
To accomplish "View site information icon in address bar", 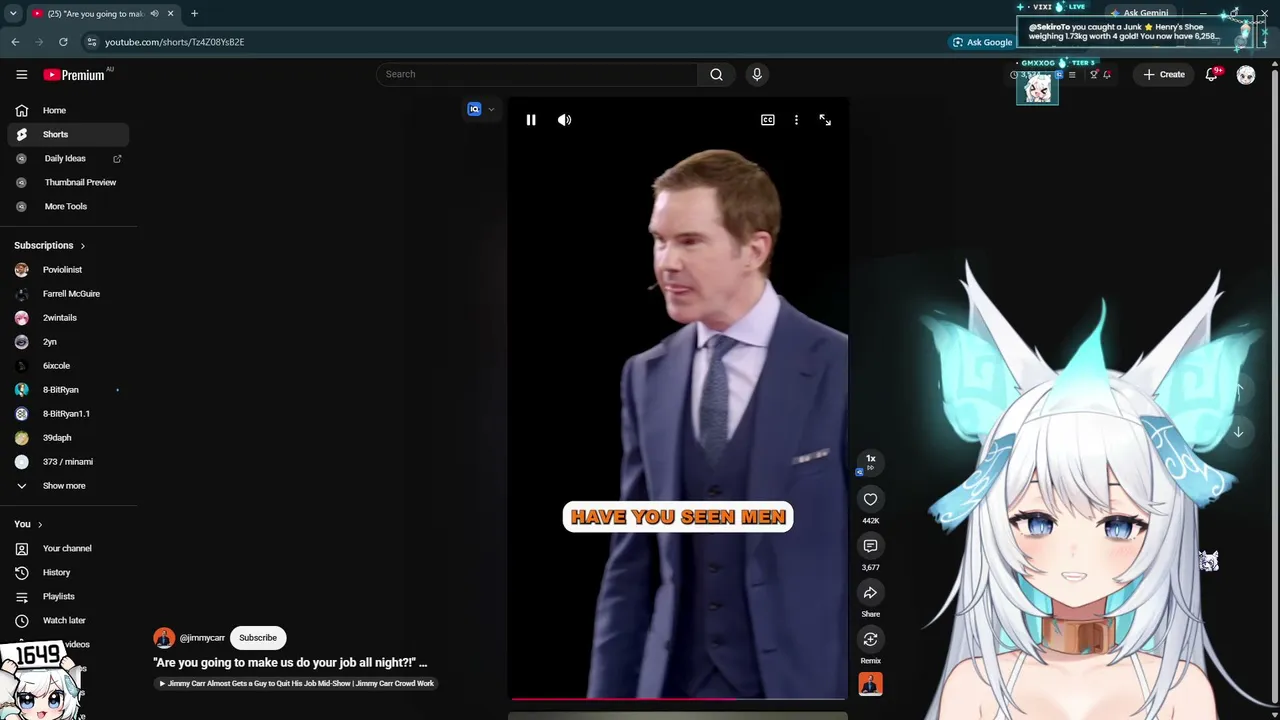I will pos(91,42).
